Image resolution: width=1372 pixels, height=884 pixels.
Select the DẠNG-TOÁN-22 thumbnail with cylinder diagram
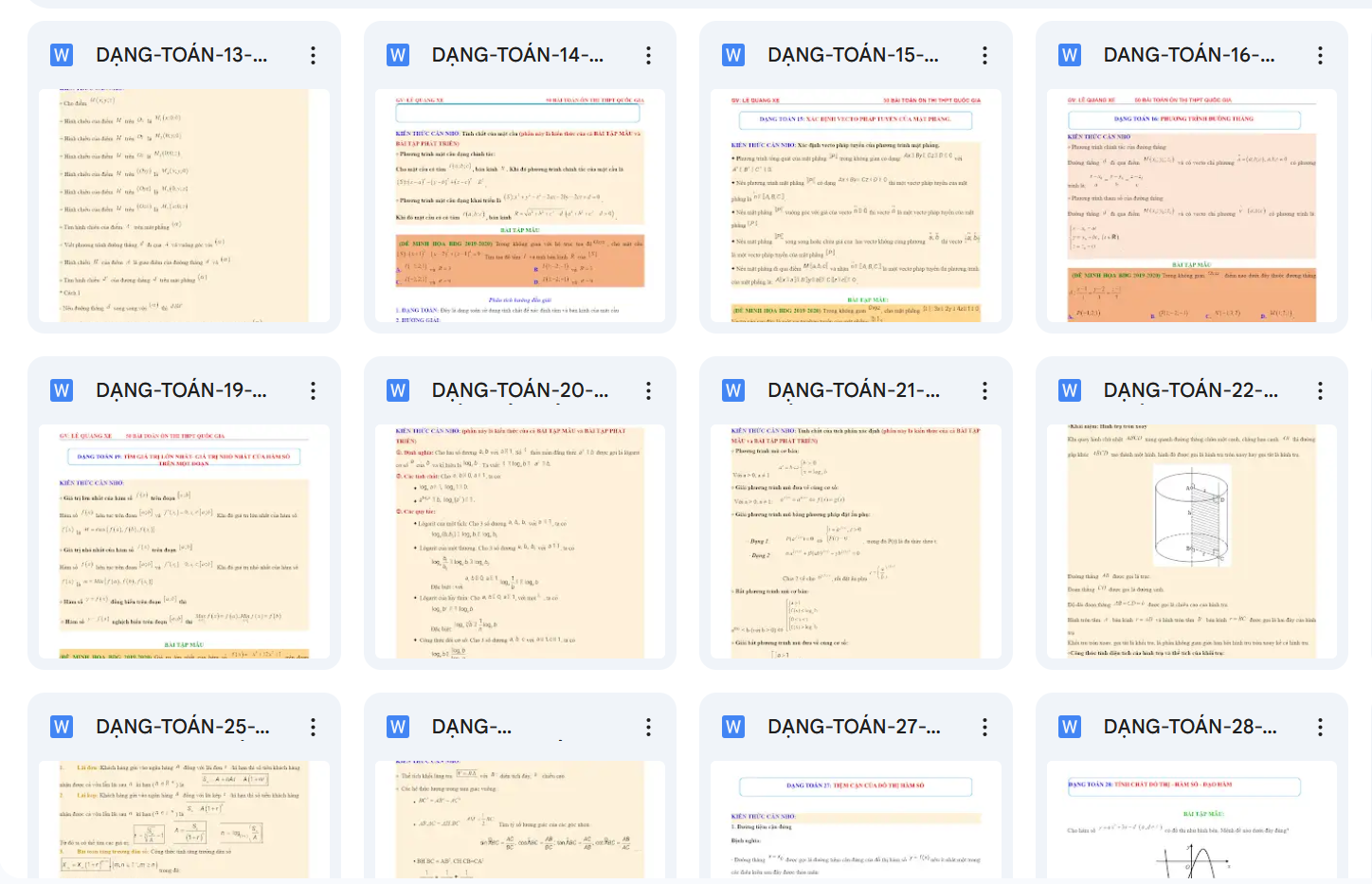pyautogui.click(x=1191, y=541)
